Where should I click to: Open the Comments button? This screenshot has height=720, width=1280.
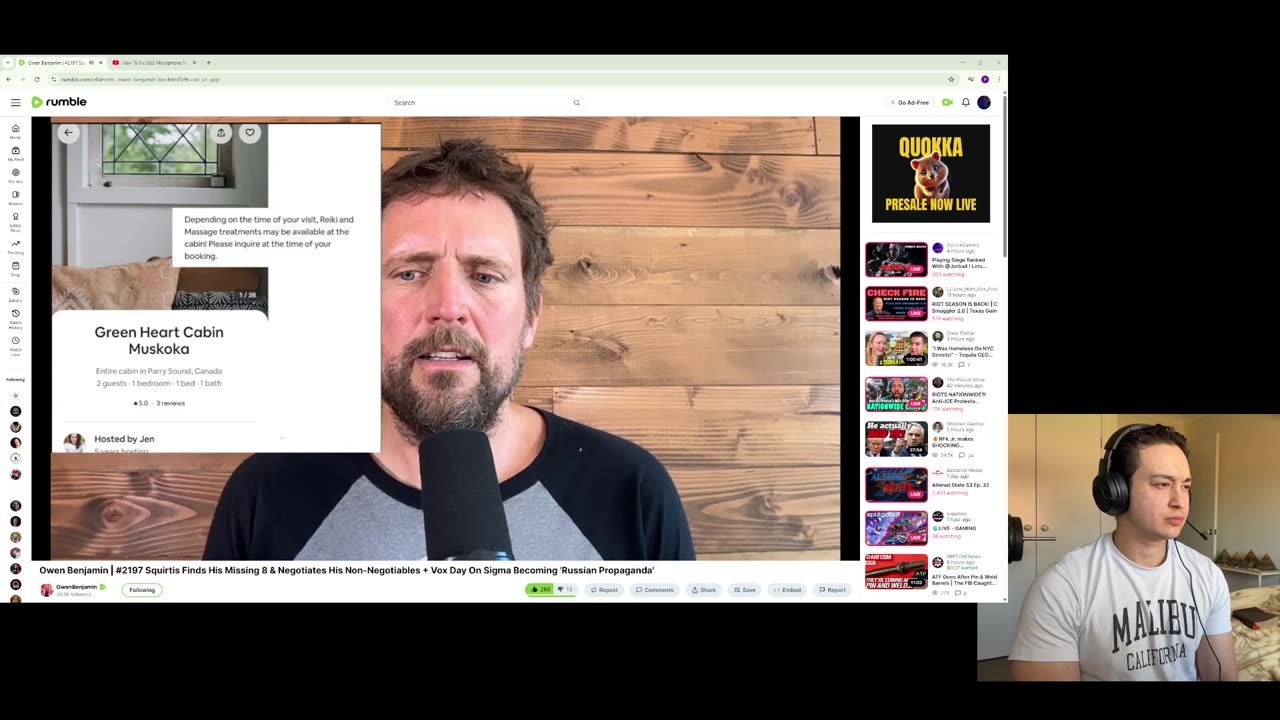click(655, 590)
